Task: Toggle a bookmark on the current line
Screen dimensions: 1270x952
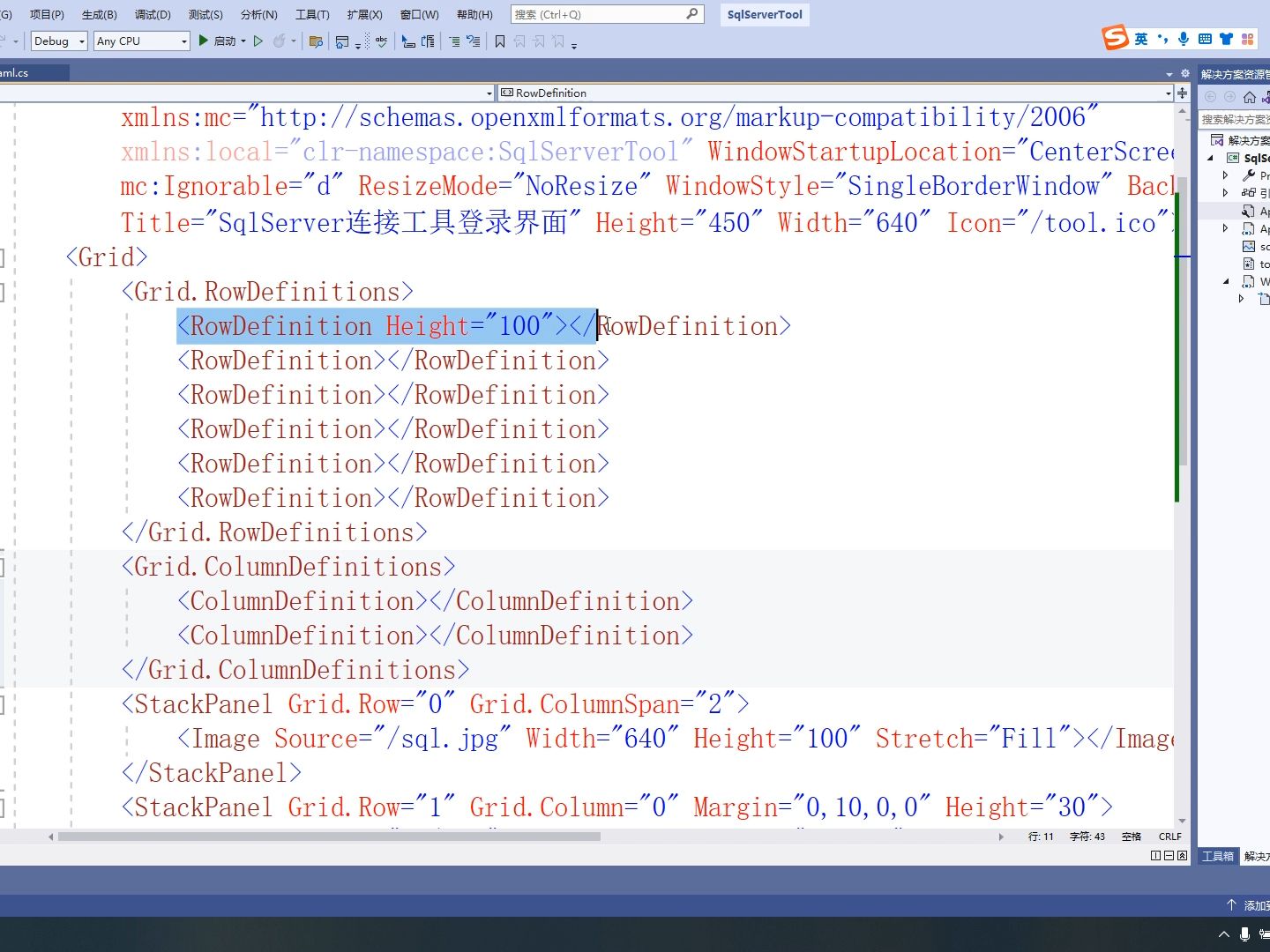Action: coord(500,41)
